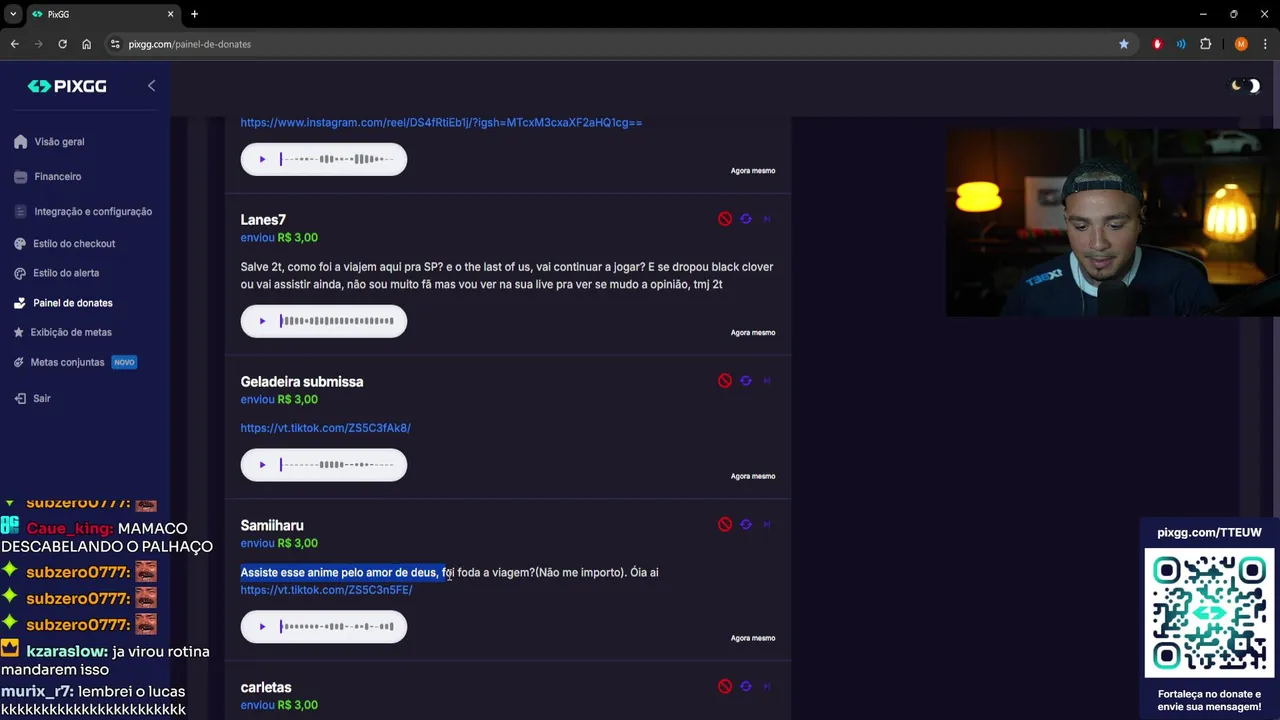
Task: Play Samiiharu's audio message
Action: [262, 627]
